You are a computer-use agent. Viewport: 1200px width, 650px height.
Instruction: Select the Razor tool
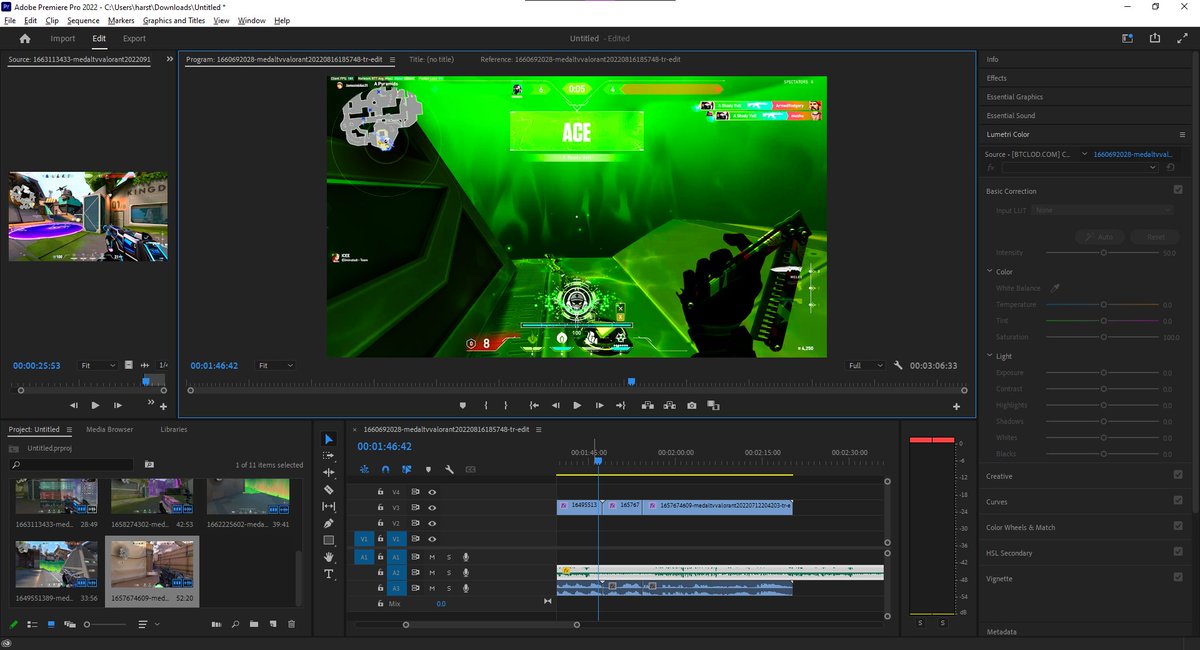click(330, 490)
